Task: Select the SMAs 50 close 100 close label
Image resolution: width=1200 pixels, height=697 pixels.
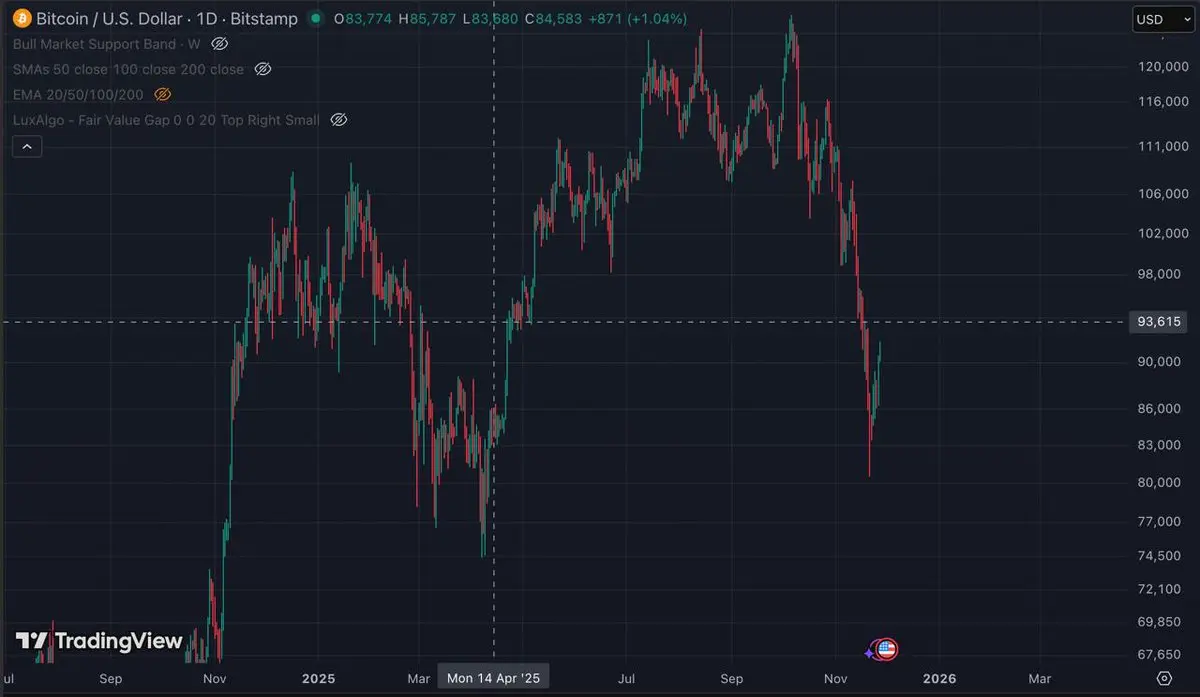Action: pyautogui.click(x=128, y=69)
